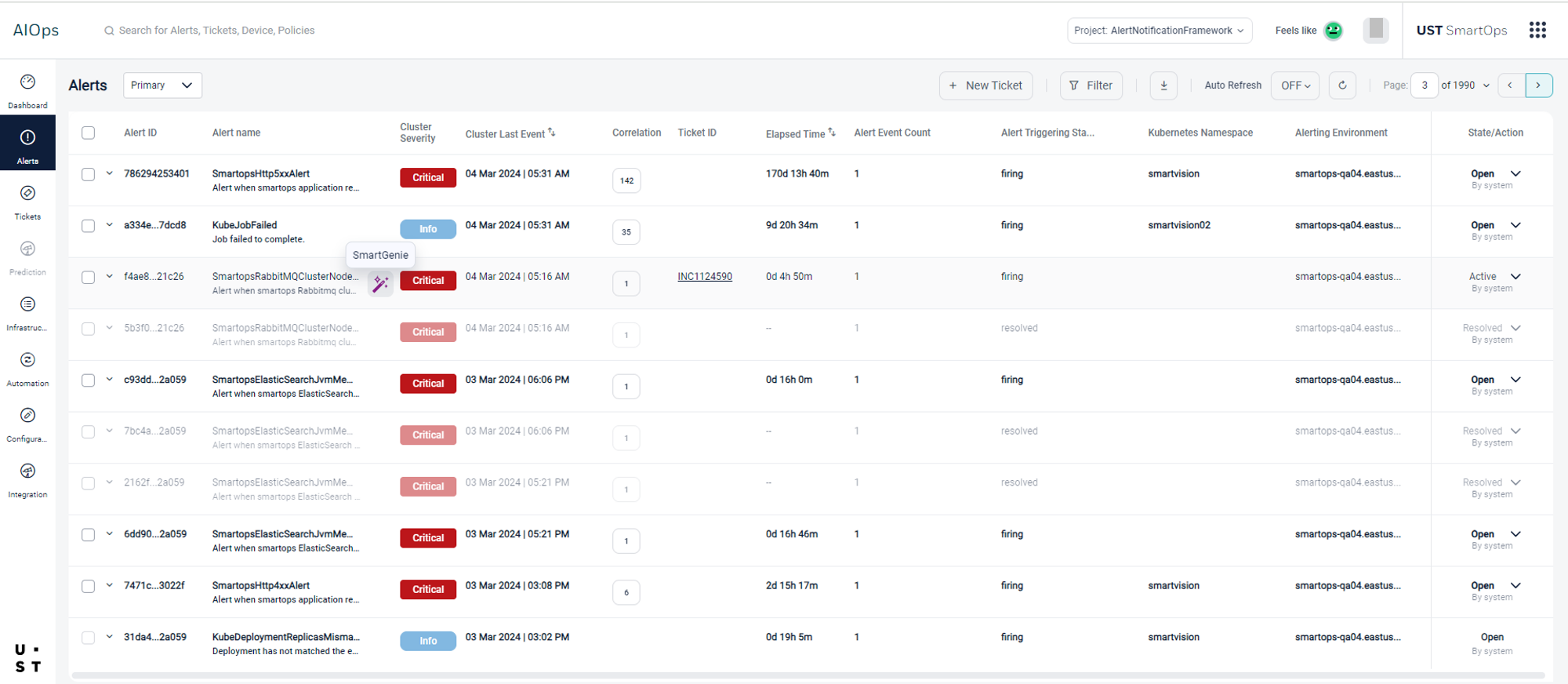Click the download alerts icon
The image size is (1568, 684).
[1163, 85]
